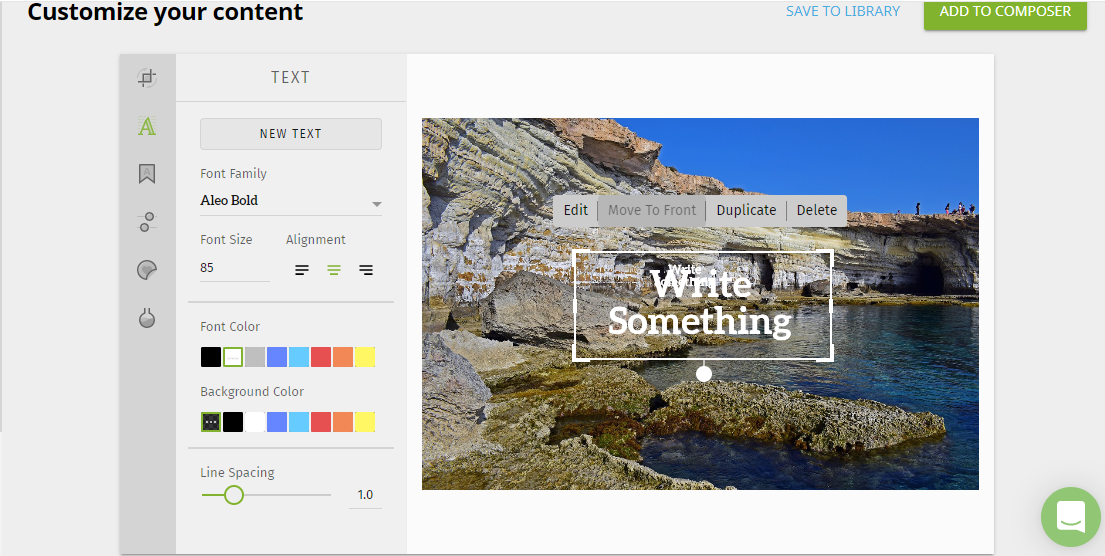Set text alignment to center
The image size is (1105, 556).
pos(334,270)
